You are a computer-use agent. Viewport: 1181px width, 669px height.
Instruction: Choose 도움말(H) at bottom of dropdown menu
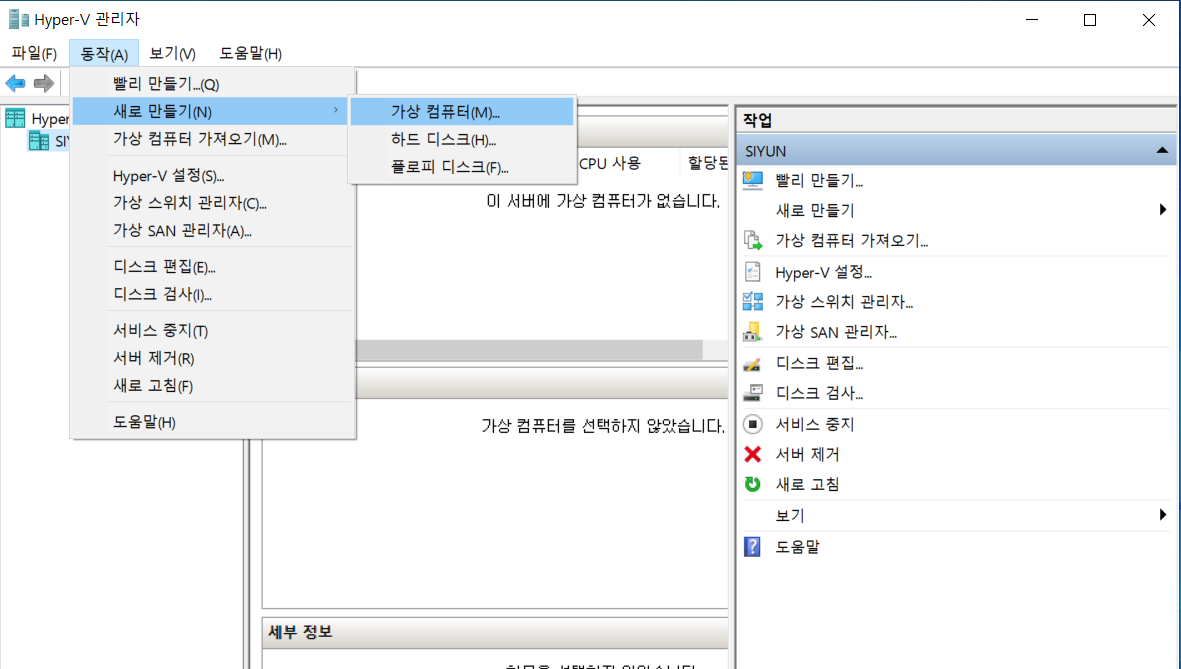click(212, 422)
